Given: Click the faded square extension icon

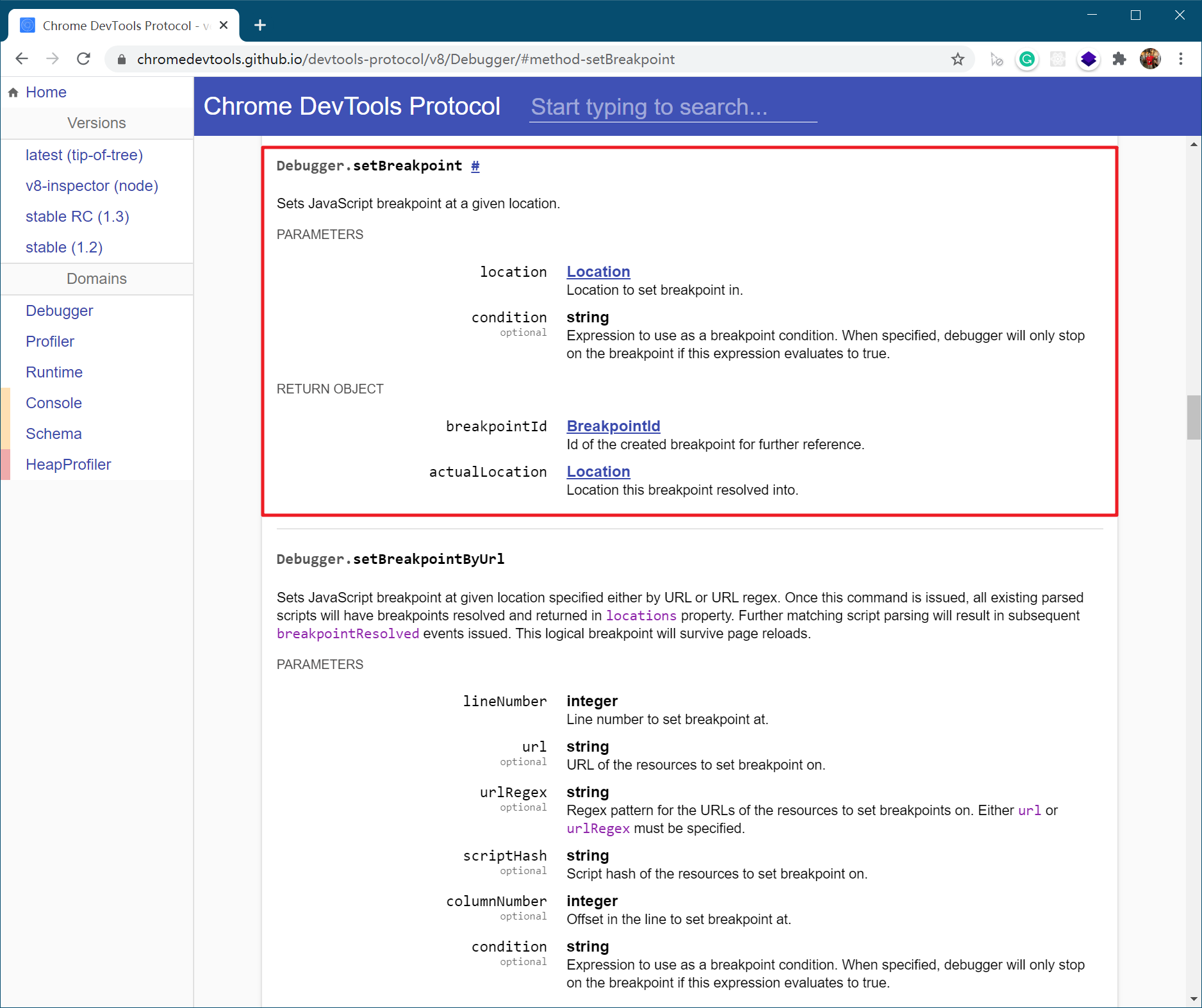Looking at the screenshot, I should point(1058,60).
